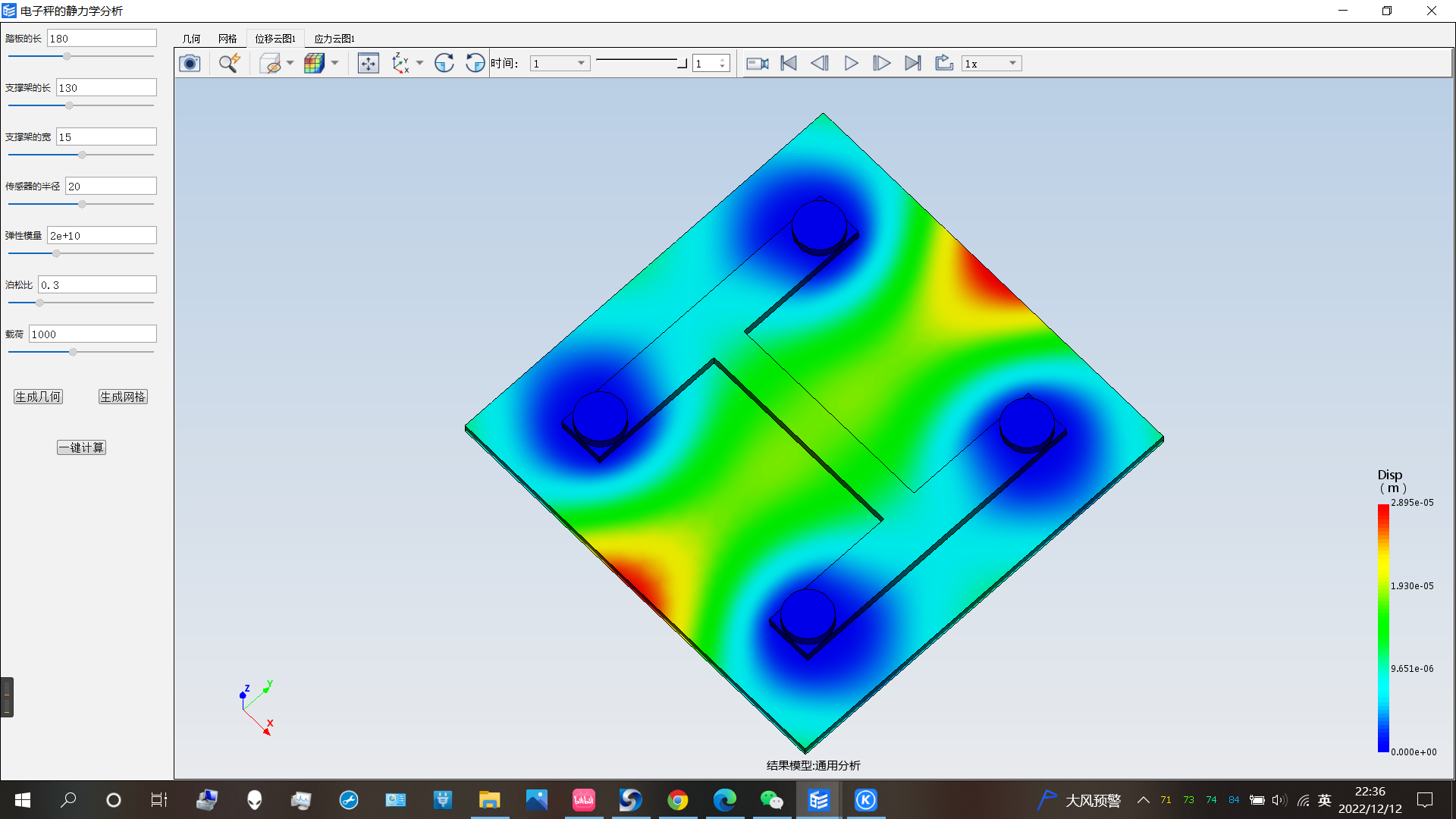Viewport: 1456px width, 819px height.
Task: Export the animation with share icon
Action: (x=944, y=63)
